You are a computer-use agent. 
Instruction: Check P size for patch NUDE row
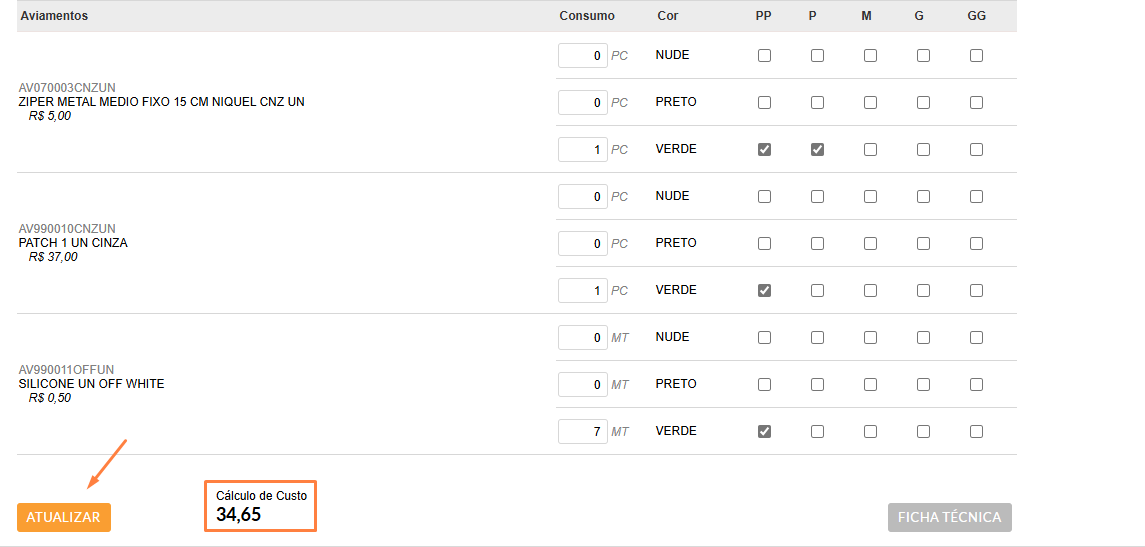coord(818,197)
